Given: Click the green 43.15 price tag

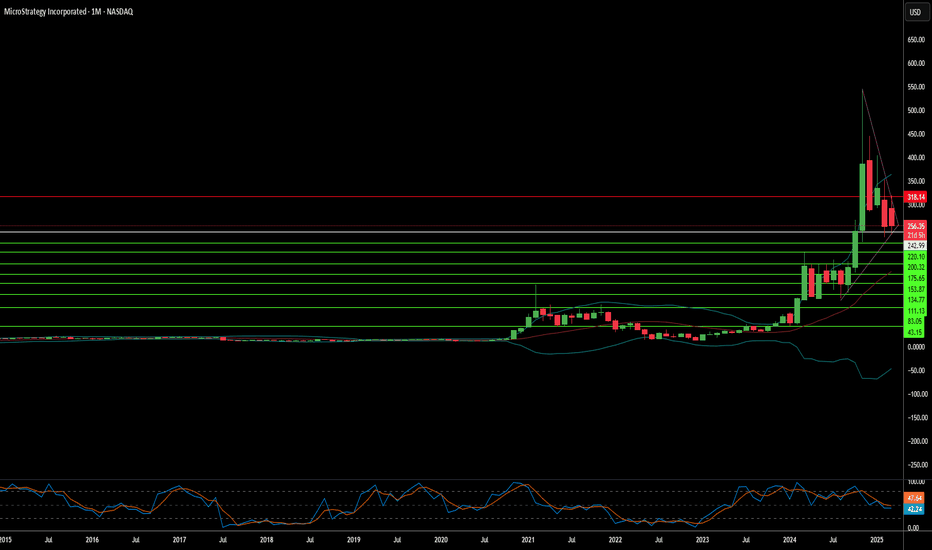Looking at the screenshot, I should coord(915,332).
